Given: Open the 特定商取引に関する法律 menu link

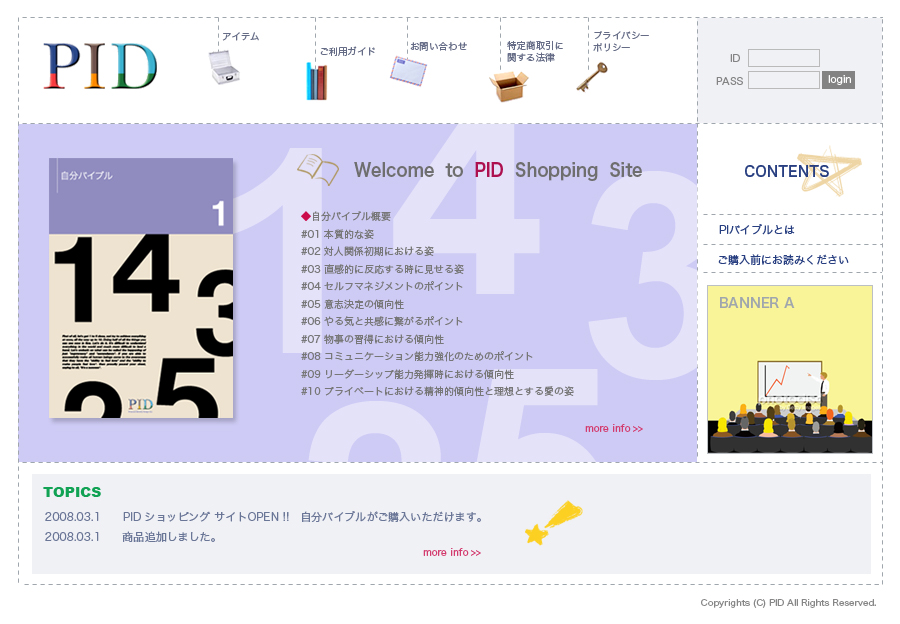Looking at the screenshot, I should pyautogui.click(x=535, y=51).
